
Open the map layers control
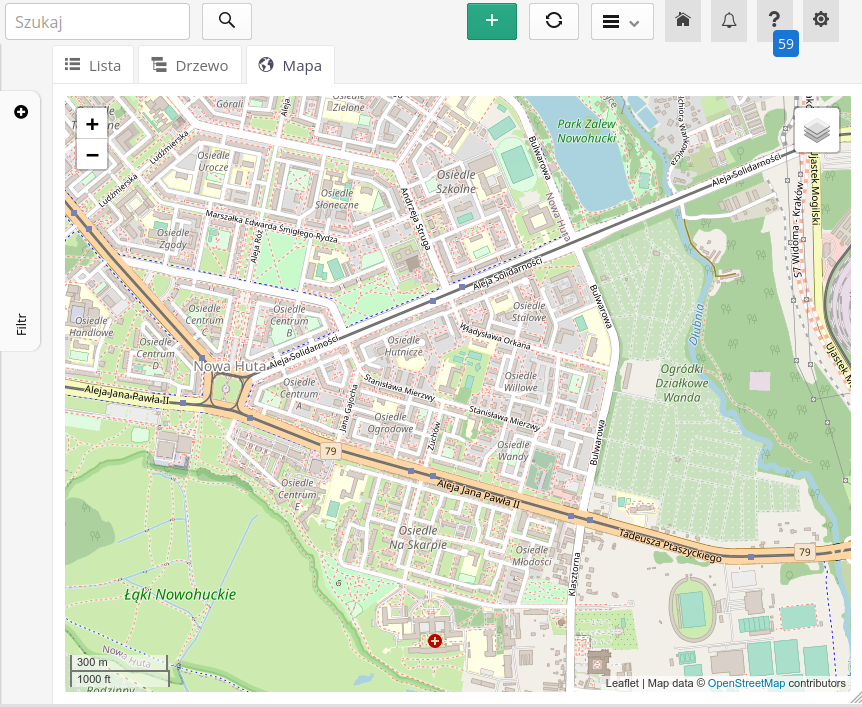817,130
